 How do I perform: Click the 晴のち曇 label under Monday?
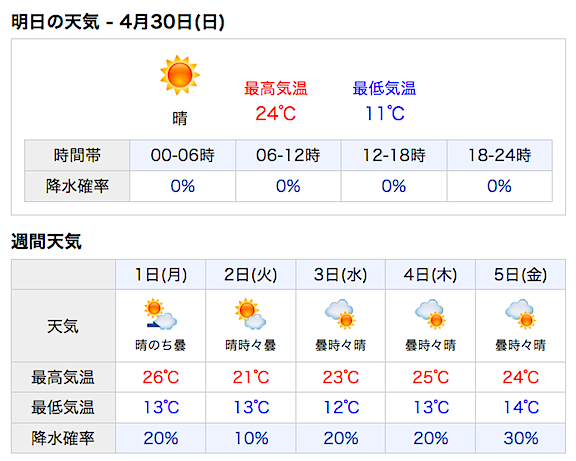(161, 345)
